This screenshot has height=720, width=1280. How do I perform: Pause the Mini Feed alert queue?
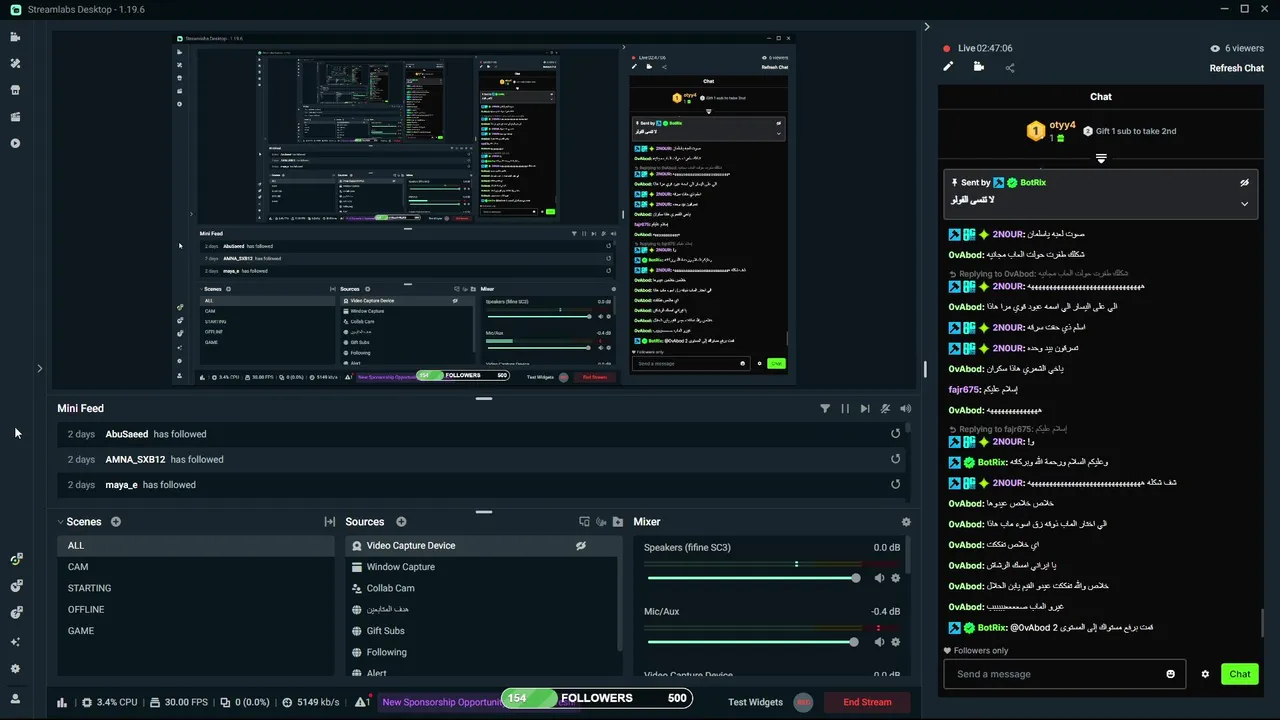(845, 408)
